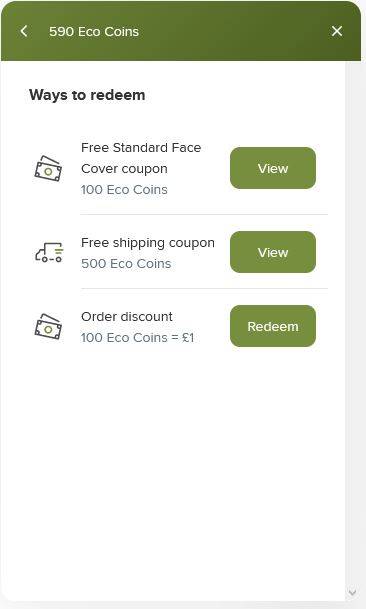
Task: Select the Free shipping coupon label
Action: click(x=148, y=243)
